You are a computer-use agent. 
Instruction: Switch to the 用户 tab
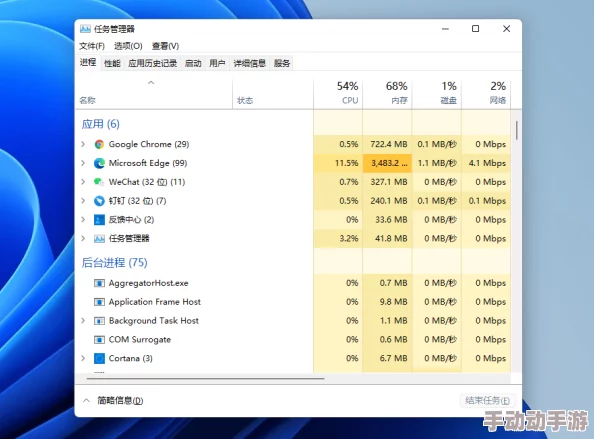click(217, 63)
